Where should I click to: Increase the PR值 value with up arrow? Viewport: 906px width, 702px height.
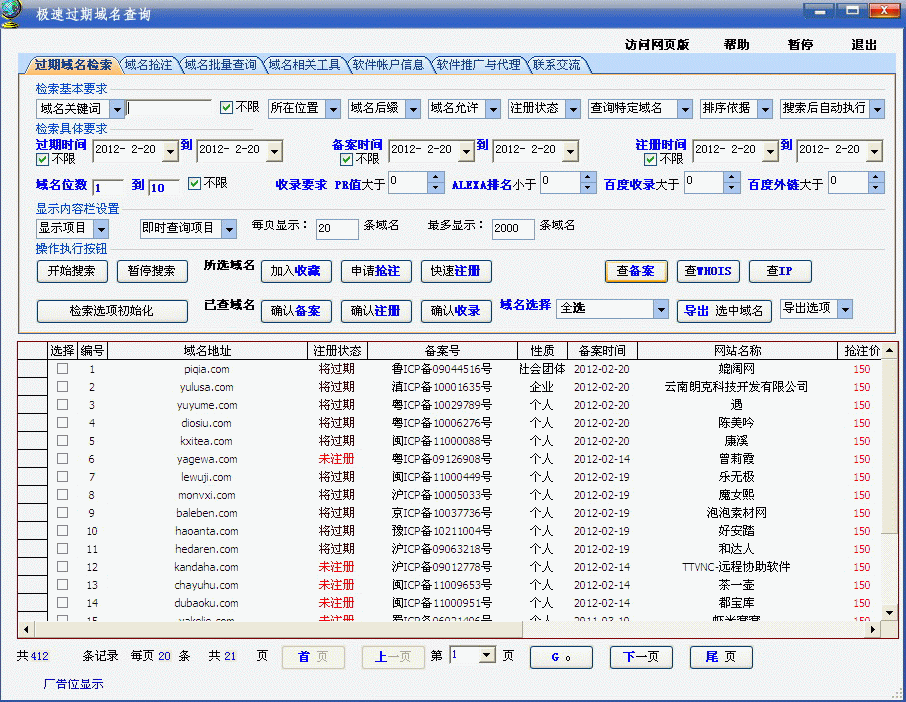pyautogui.click(x=435, y=177)
